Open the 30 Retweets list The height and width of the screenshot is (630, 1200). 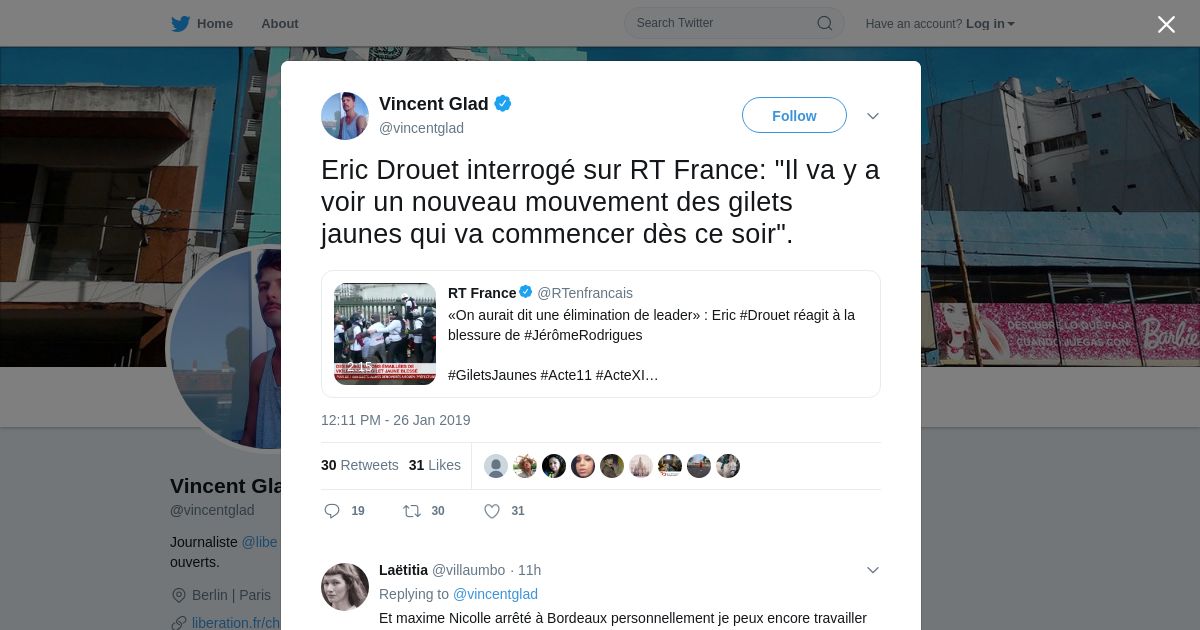pyautogui.click(x=360, y=465)
